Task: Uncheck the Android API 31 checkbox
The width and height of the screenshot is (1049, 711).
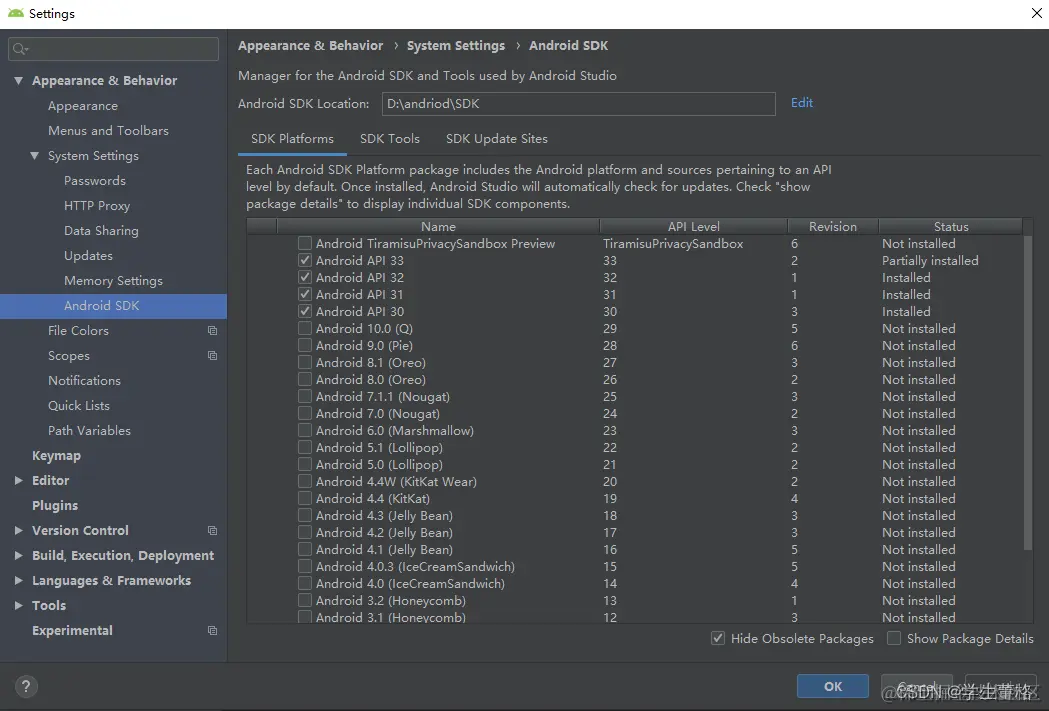Action: 304,294
